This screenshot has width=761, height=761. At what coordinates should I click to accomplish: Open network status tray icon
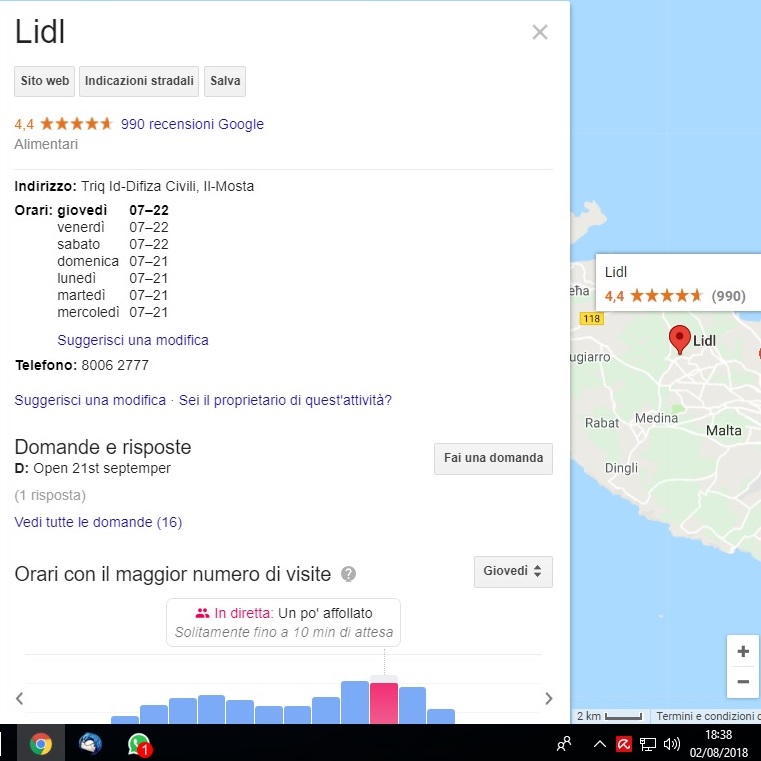[x=647, y=744]
